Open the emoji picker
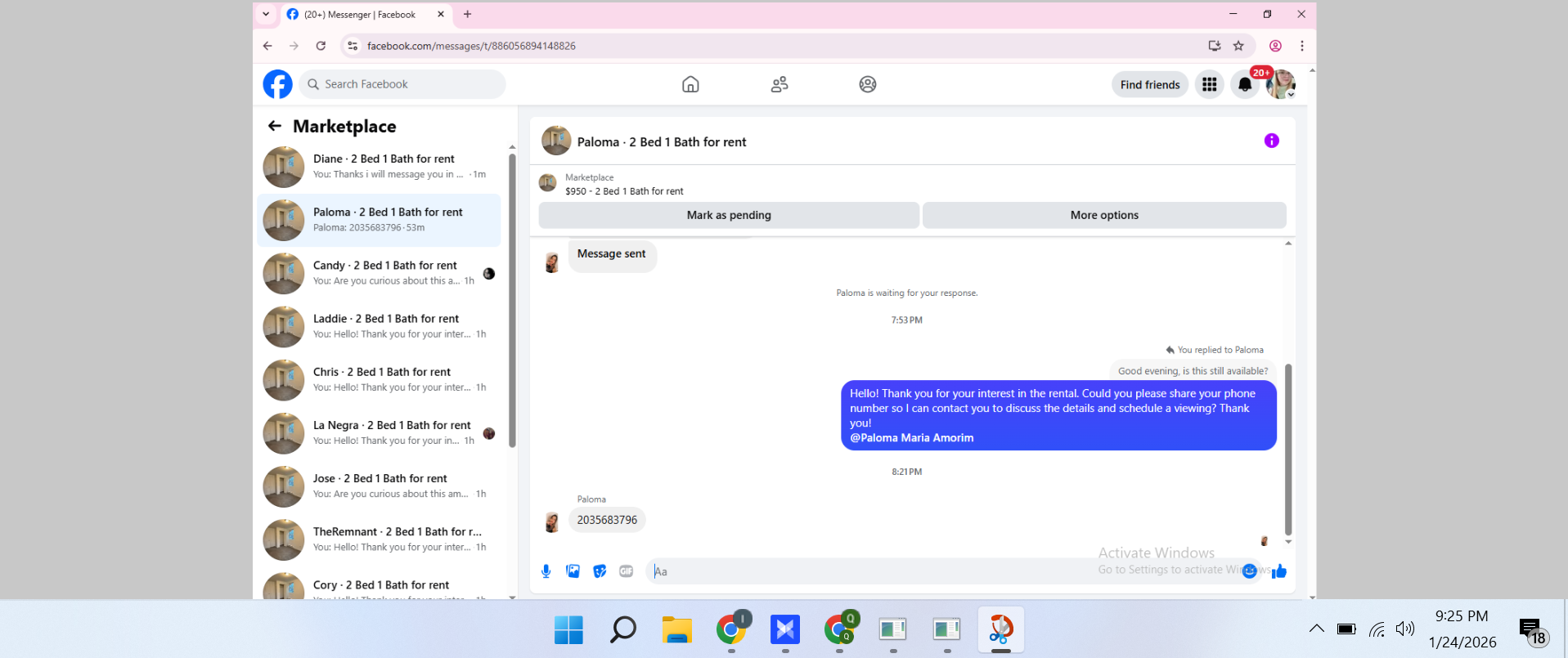1568x658 pixels. click(1249, 571)
